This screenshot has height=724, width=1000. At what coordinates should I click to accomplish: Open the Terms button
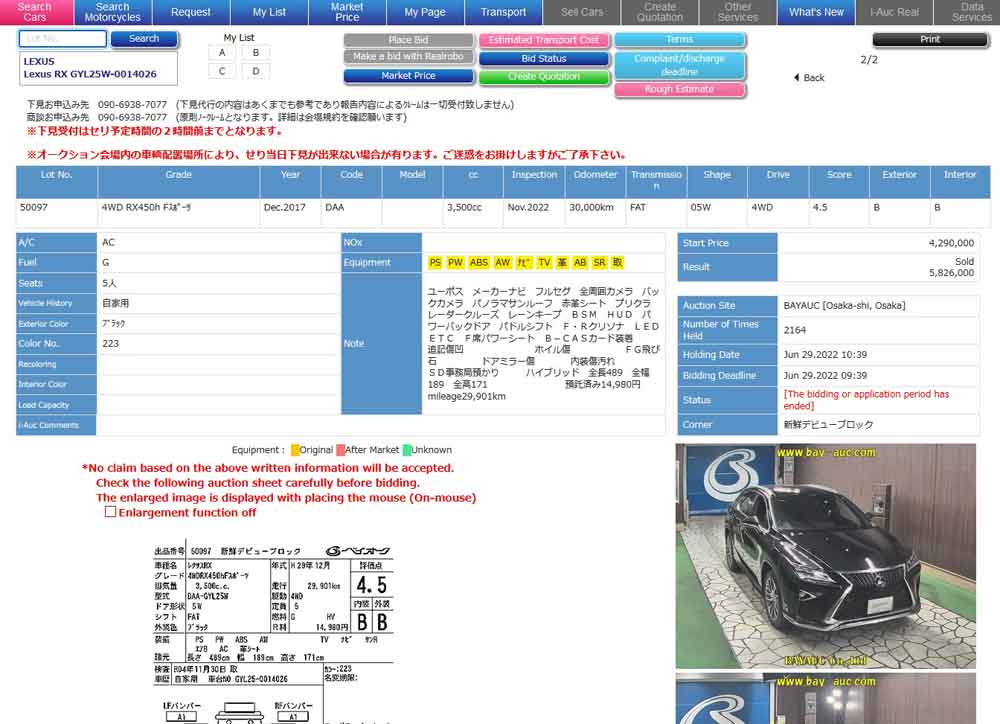(680, 40)
